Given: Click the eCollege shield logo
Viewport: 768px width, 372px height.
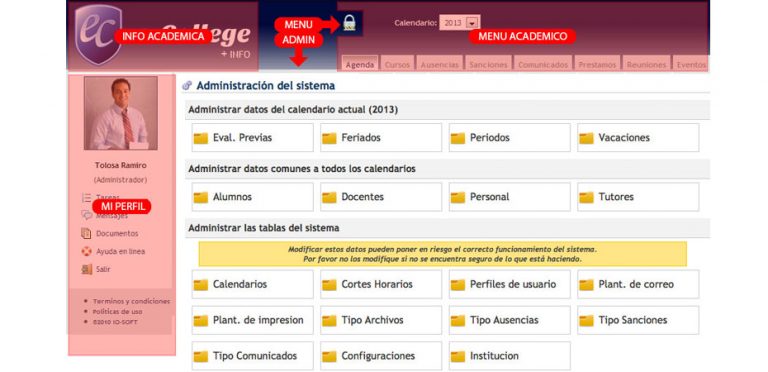Looking at the screenshot, I should click(x=98, y=34).
